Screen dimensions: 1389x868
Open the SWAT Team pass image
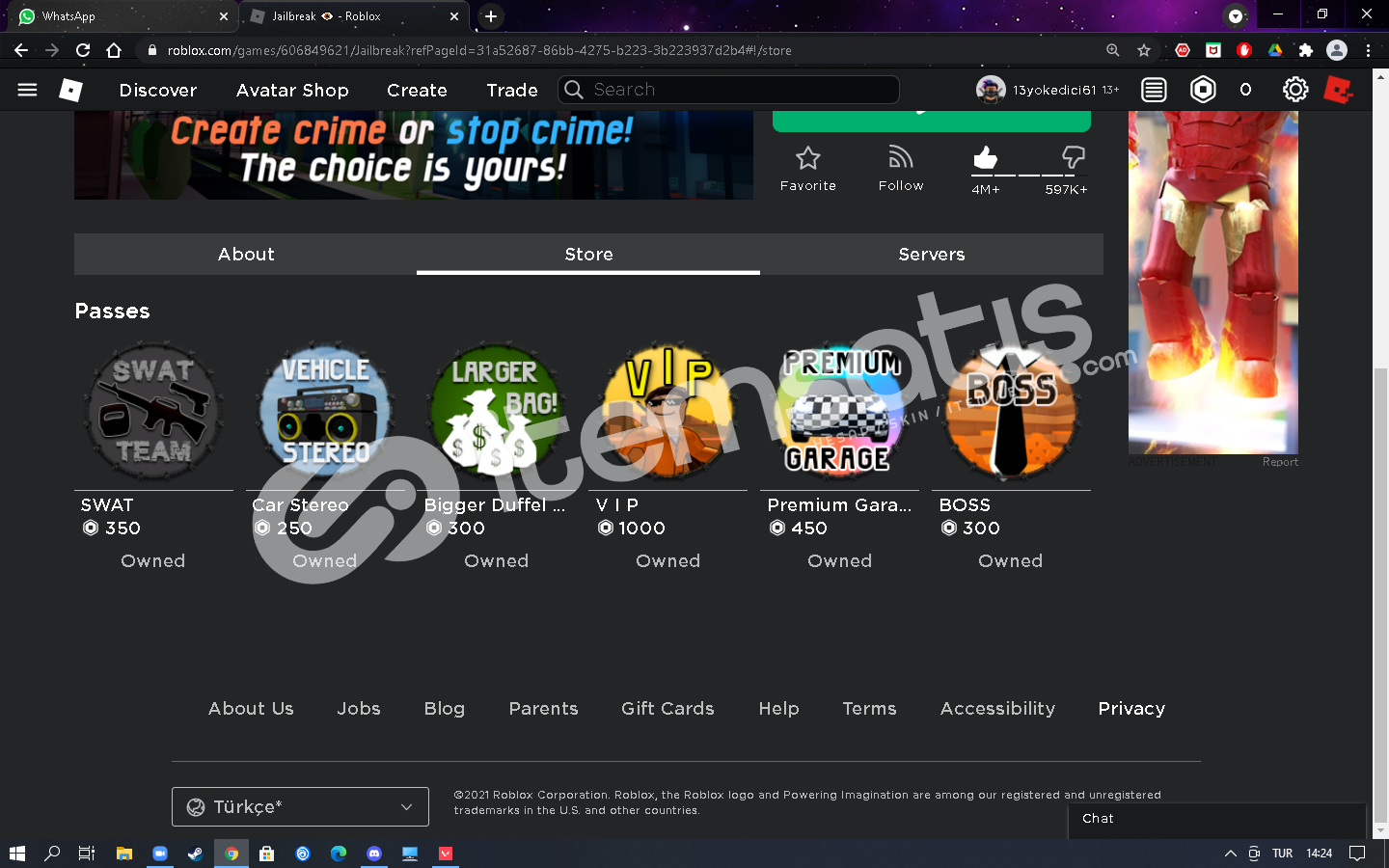click(153, 411)
